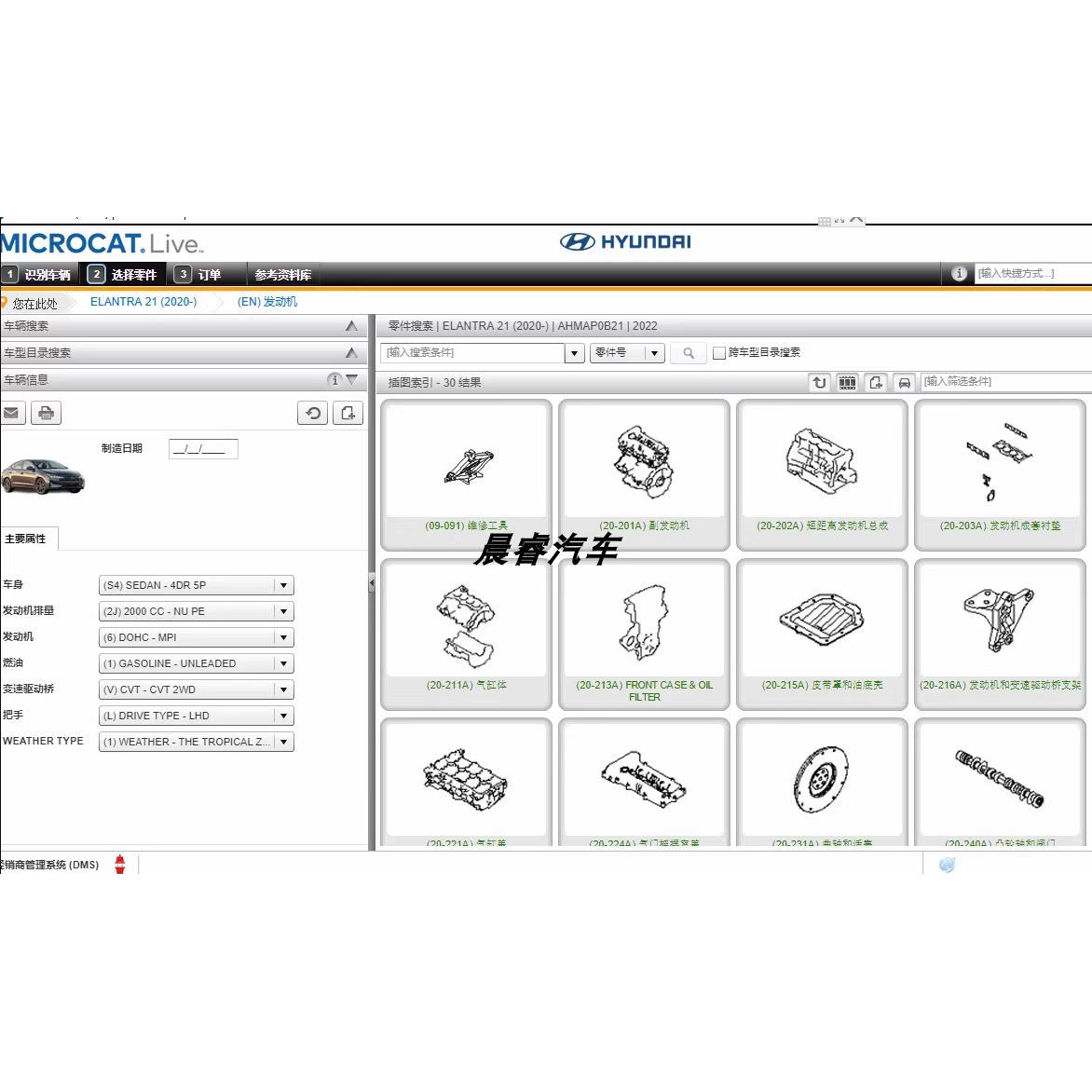Click the parts search criteria input

[x=473, y=353]
